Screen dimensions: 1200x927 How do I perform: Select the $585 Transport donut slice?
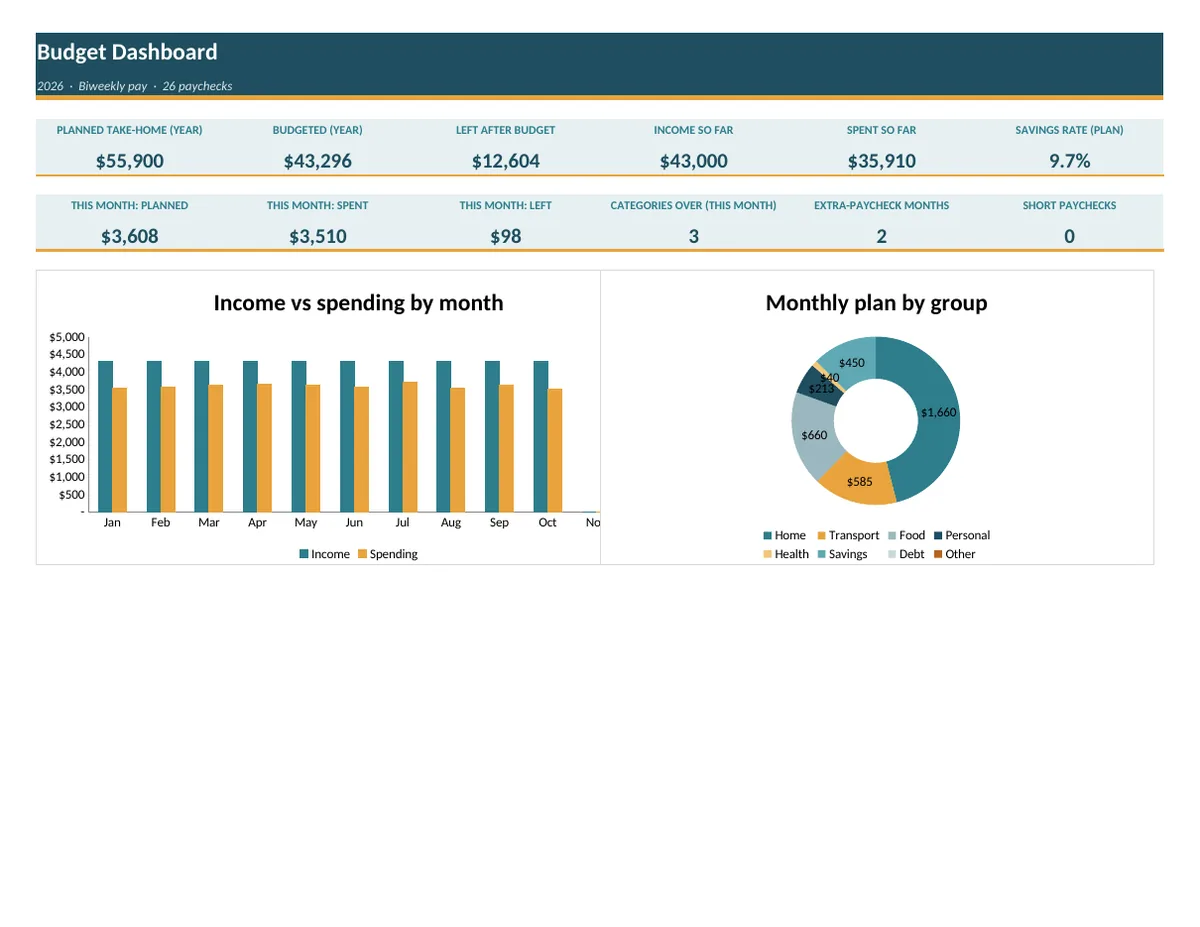click(x=858, y=482)
